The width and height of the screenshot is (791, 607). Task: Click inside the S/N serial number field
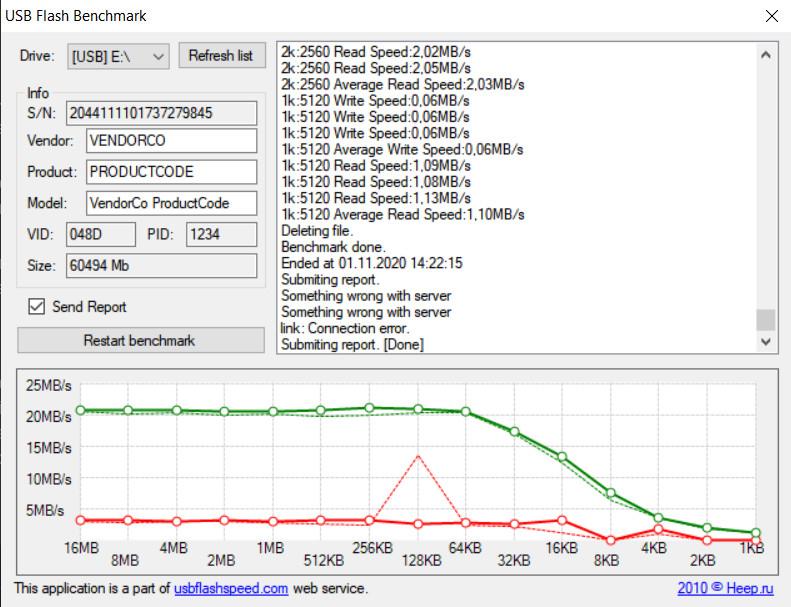(x=161, y=113)
